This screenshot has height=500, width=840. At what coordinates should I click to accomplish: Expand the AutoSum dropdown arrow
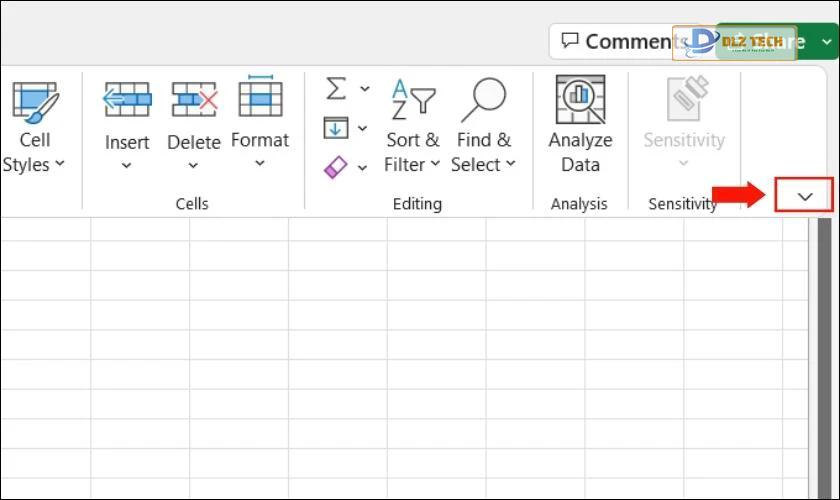click(x=364, y=89)
